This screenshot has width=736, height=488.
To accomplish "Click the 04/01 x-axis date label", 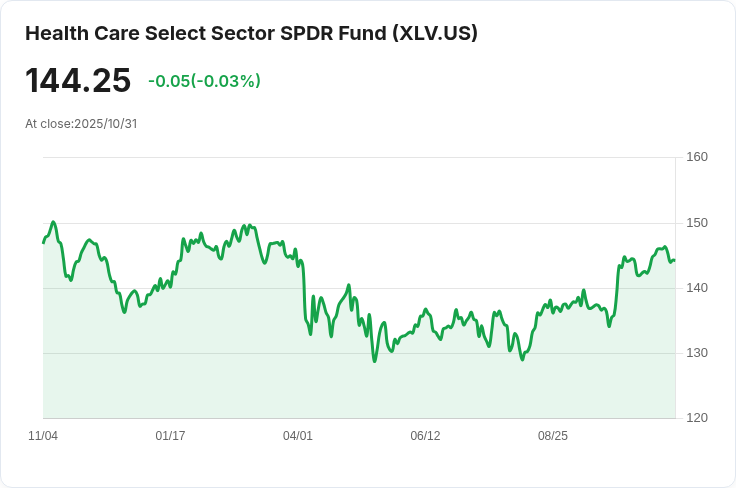I will (x=298, y=436).
